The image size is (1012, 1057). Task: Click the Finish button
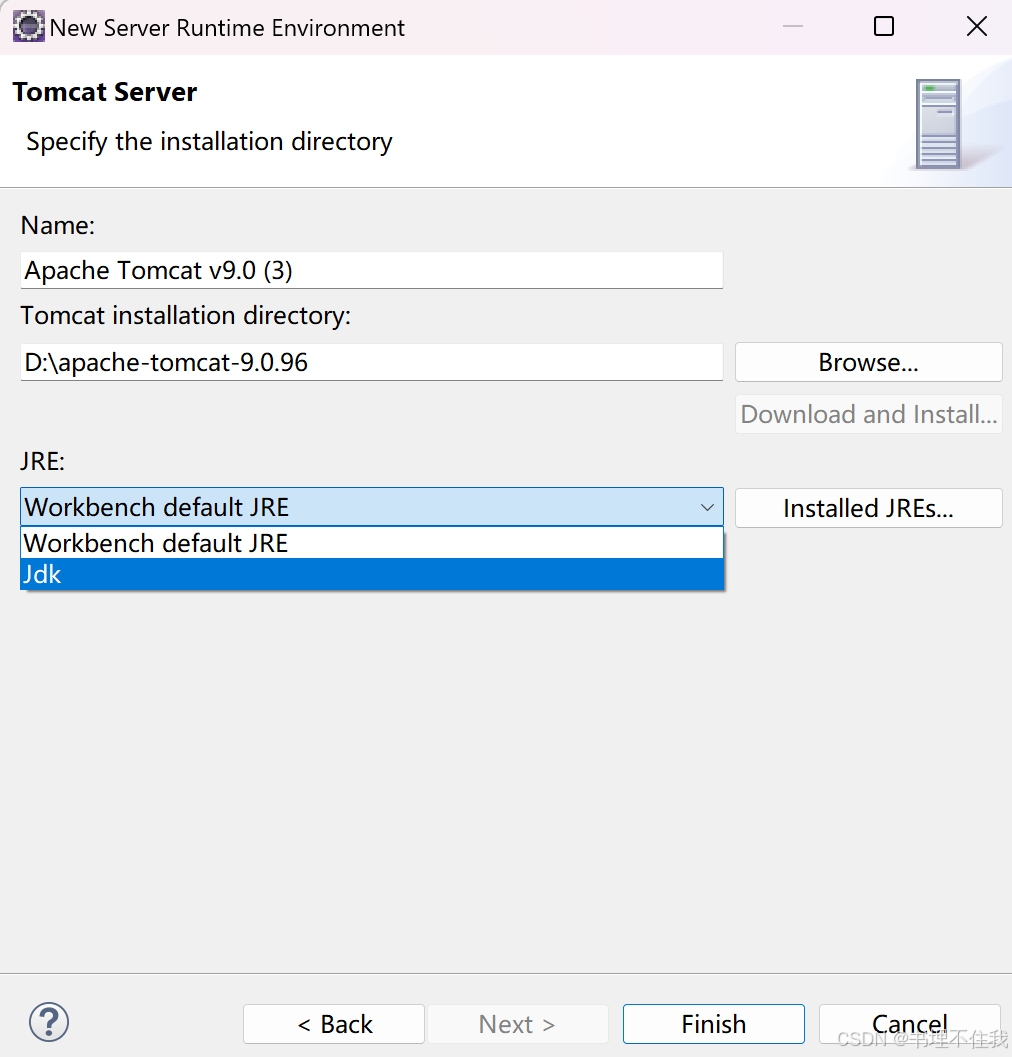[713, 1024]
